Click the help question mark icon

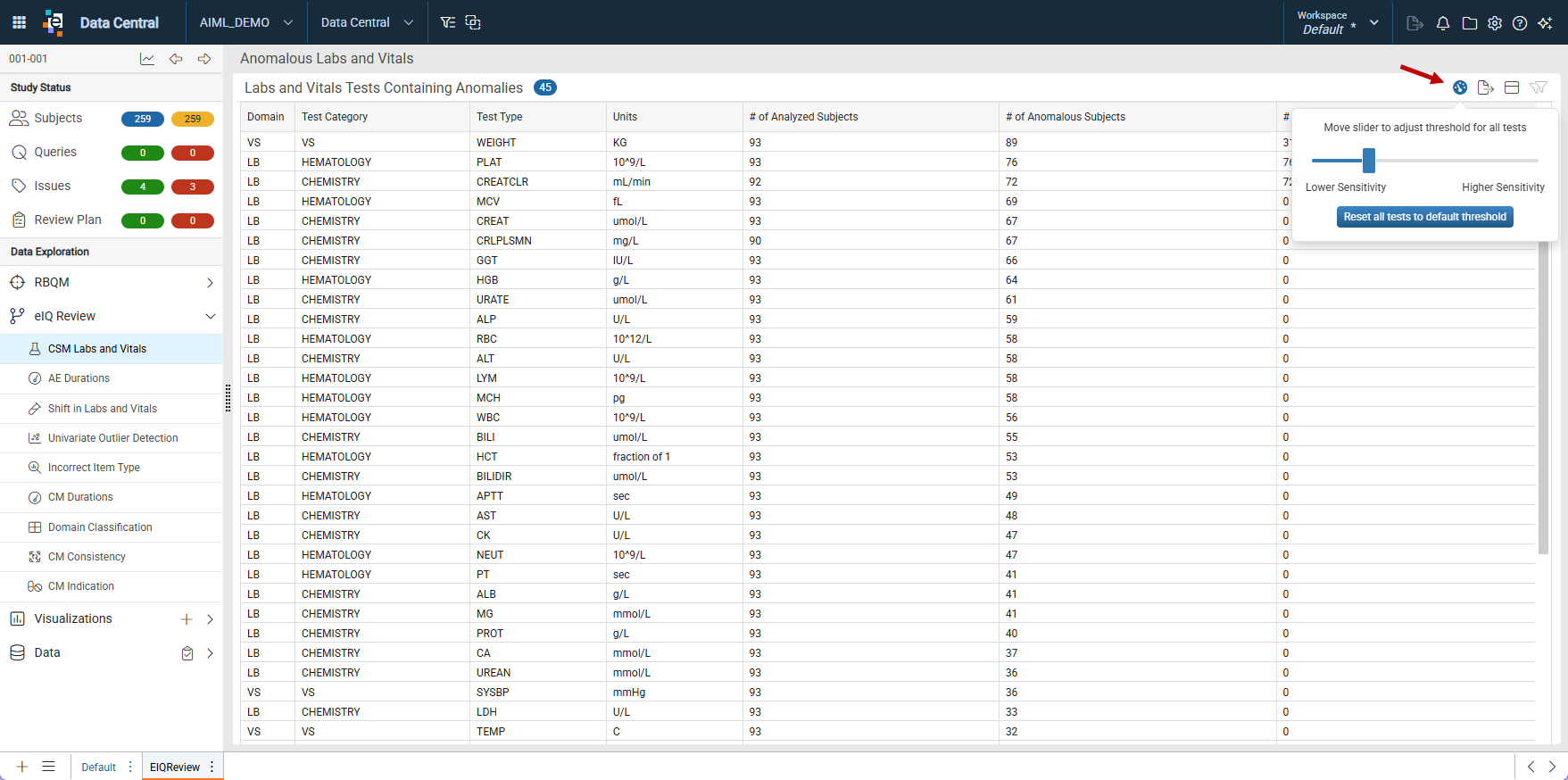[x=1520, y=23]
